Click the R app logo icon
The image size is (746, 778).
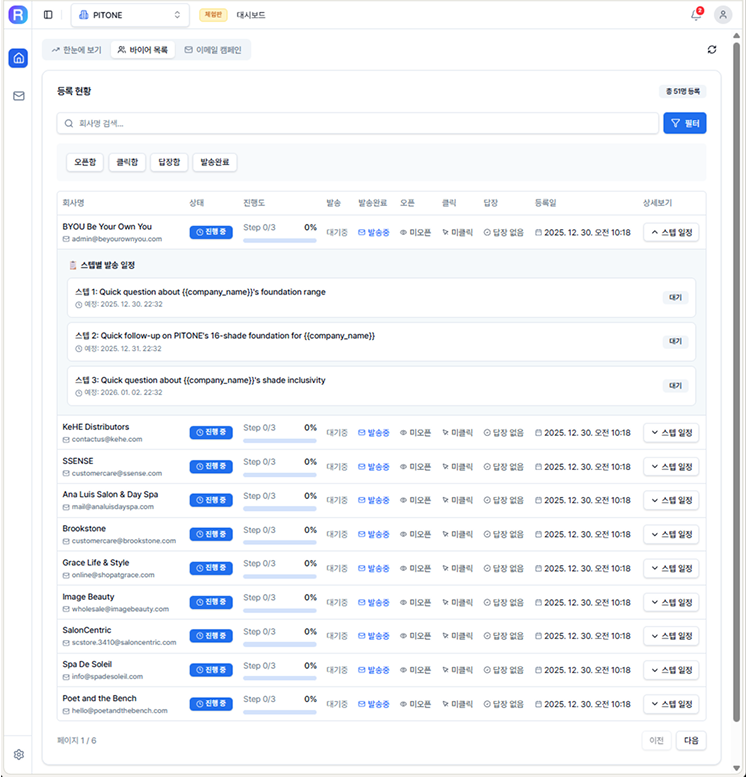[18, 15]
